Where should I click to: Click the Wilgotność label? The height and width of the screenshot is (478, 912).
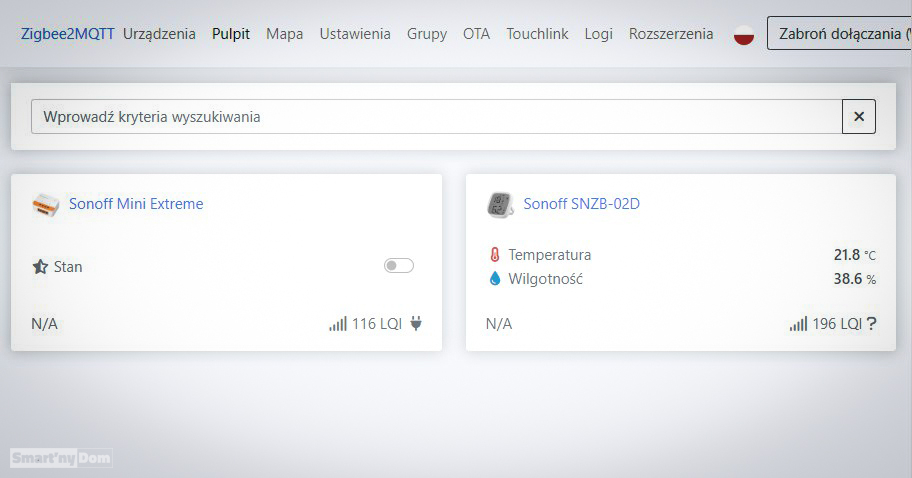(546, 279)
